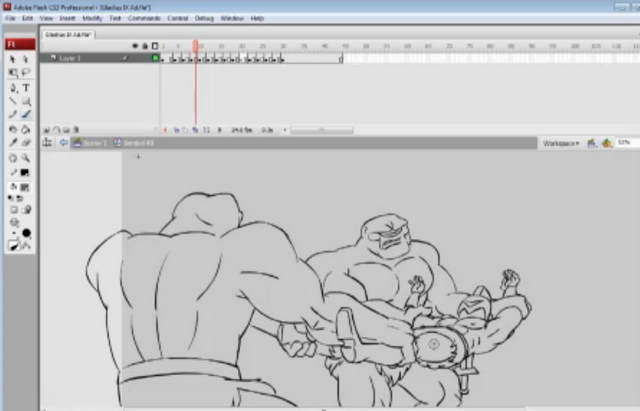Open the Edit Symbols dropdown
The image size is (640, 411).
[607, 143]
